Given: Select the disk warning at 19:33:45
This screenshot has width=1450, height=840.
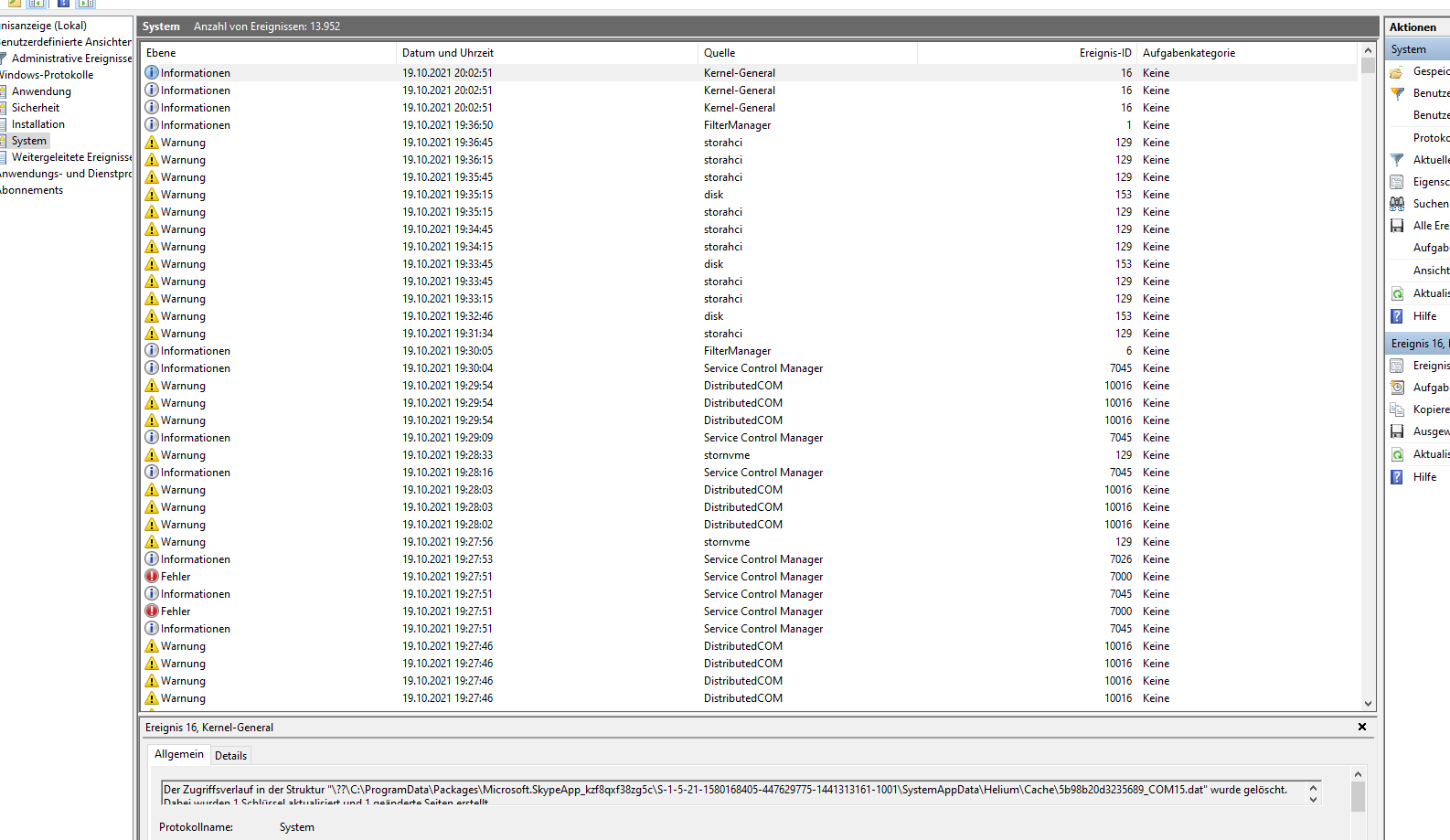Looking at the screenshot, I should click(x=749, y=264).
